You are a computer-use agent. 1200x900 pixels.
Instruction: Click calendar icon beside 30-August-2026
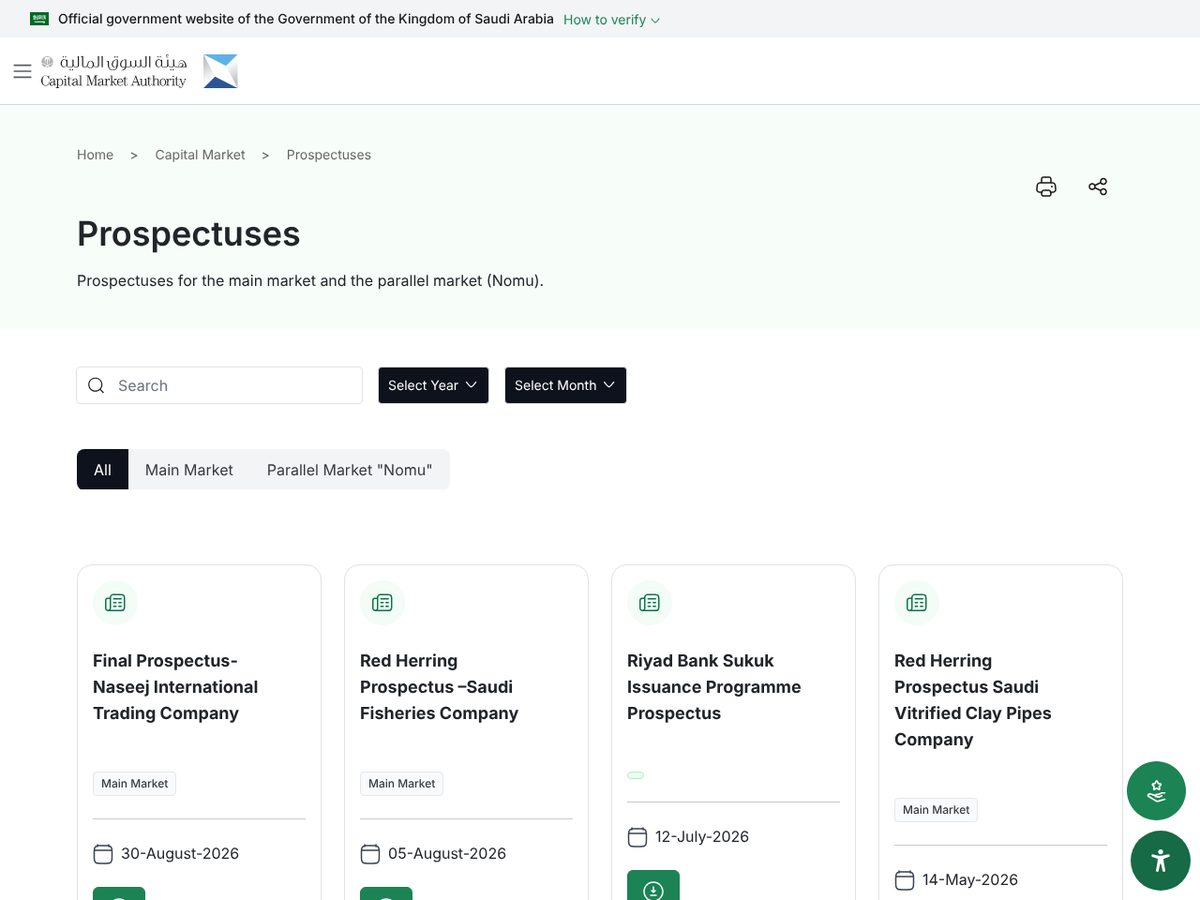click(102, 854)
